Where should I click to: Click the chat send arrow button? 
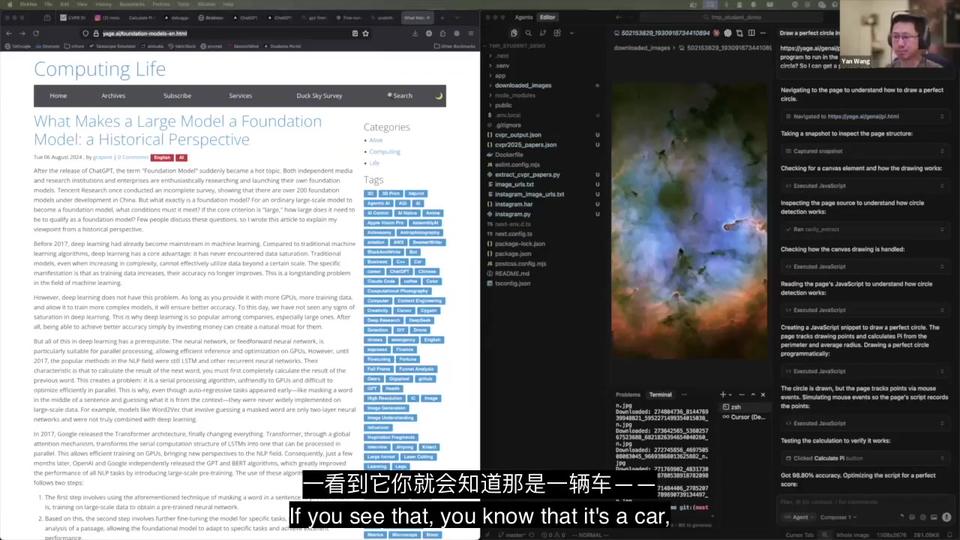click(946, 517)
